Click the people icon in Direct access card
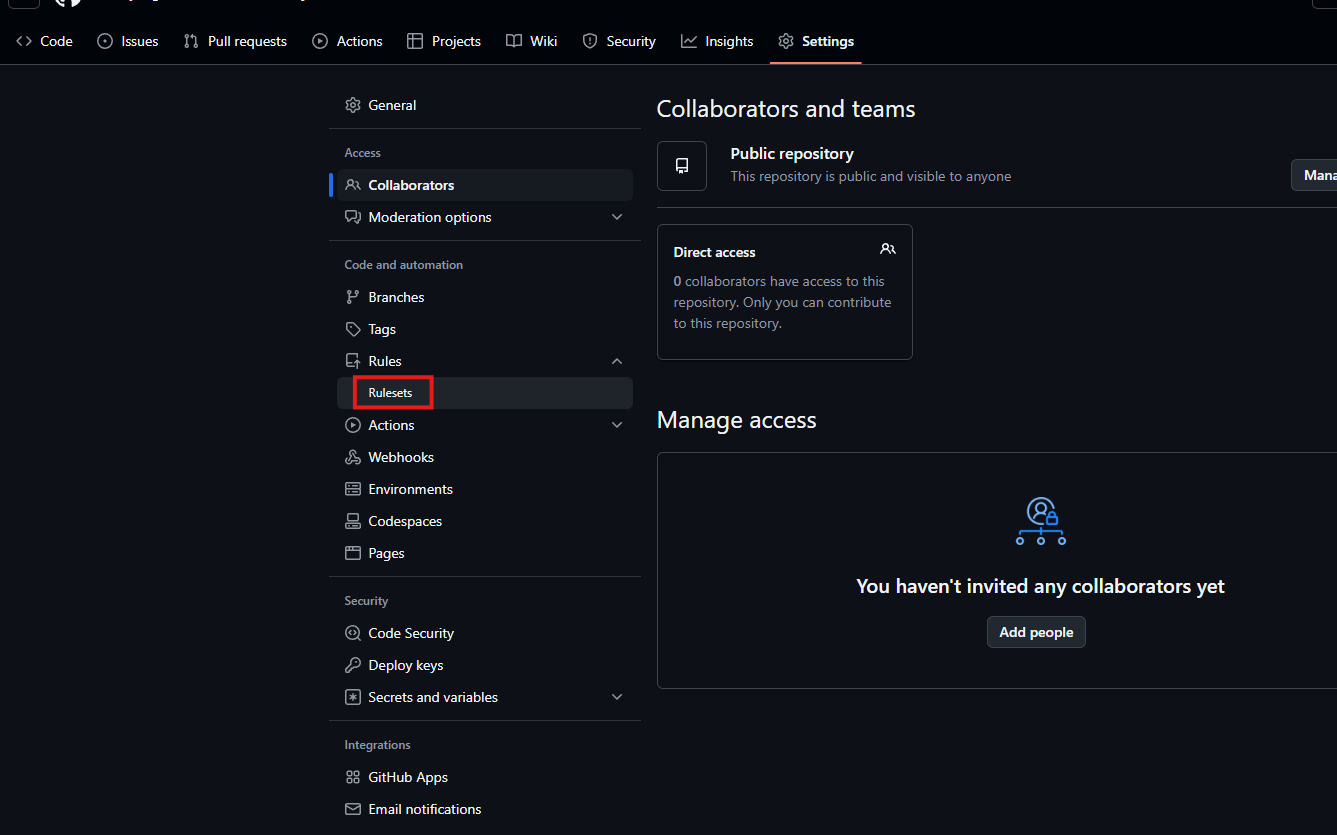The width and height of the screenshot is (1337, 835). pos(888,249)
